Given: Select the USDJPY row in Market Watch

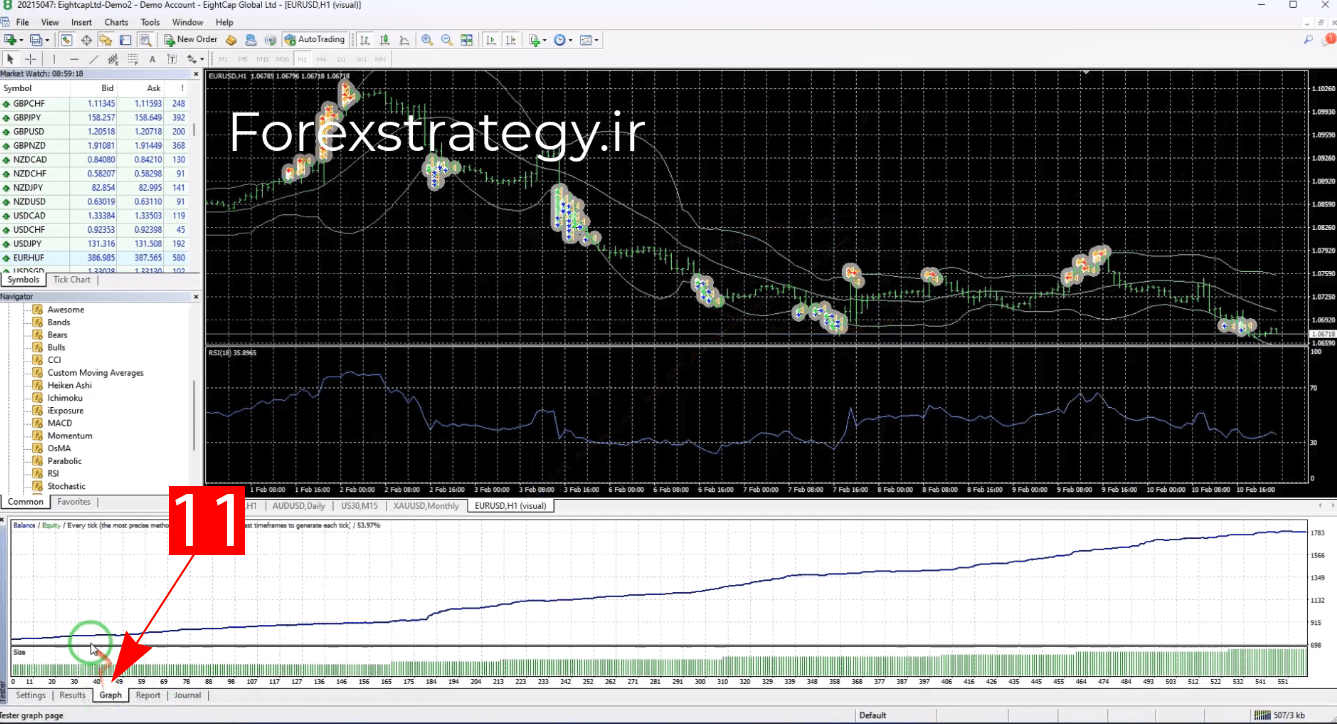Looking at the screenshot, I should (x=96, y=244).
